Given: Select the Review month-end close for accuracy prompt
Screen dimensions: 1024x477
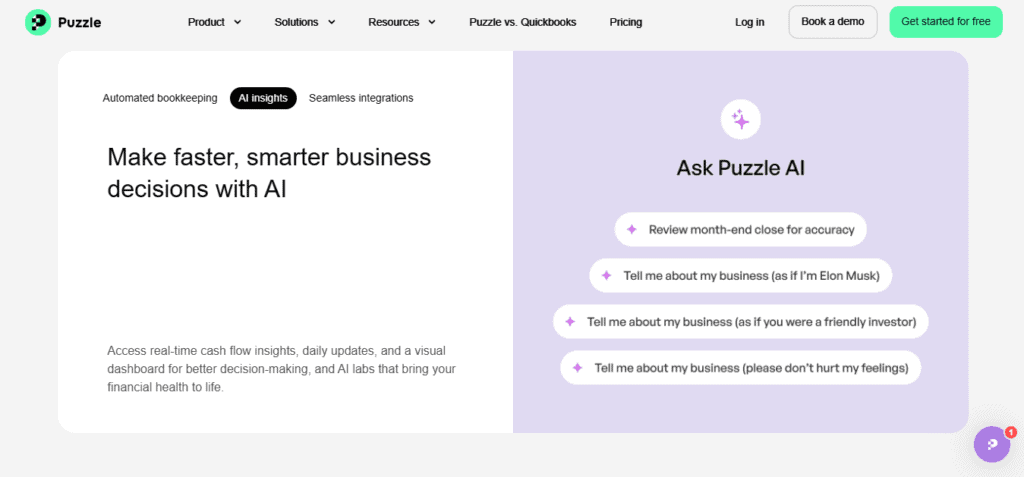Looking at the screenshot, I should coord(741,229).
